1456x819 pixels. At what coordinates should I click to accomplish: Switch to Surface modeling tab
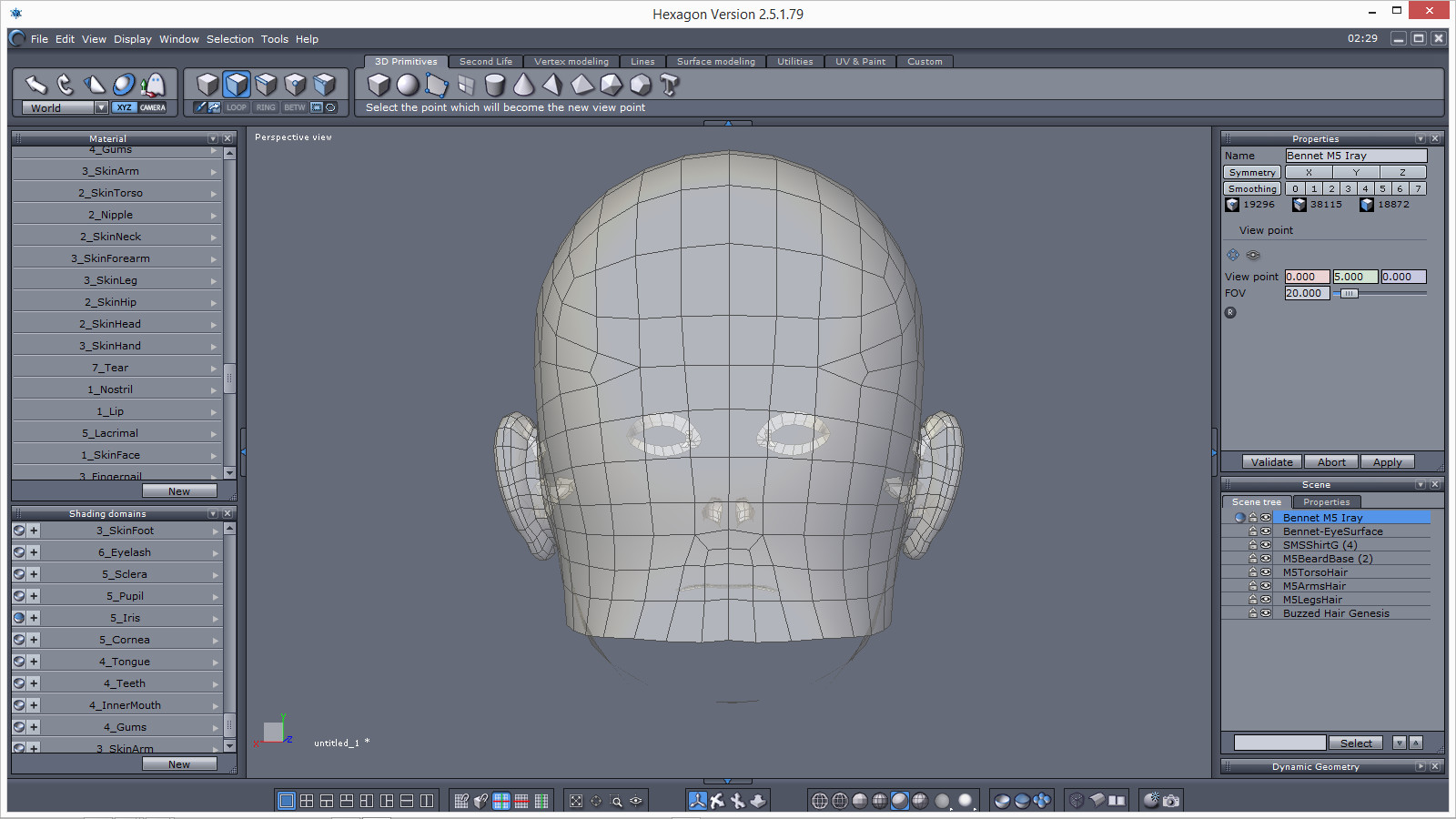click(x=716, y=62)
